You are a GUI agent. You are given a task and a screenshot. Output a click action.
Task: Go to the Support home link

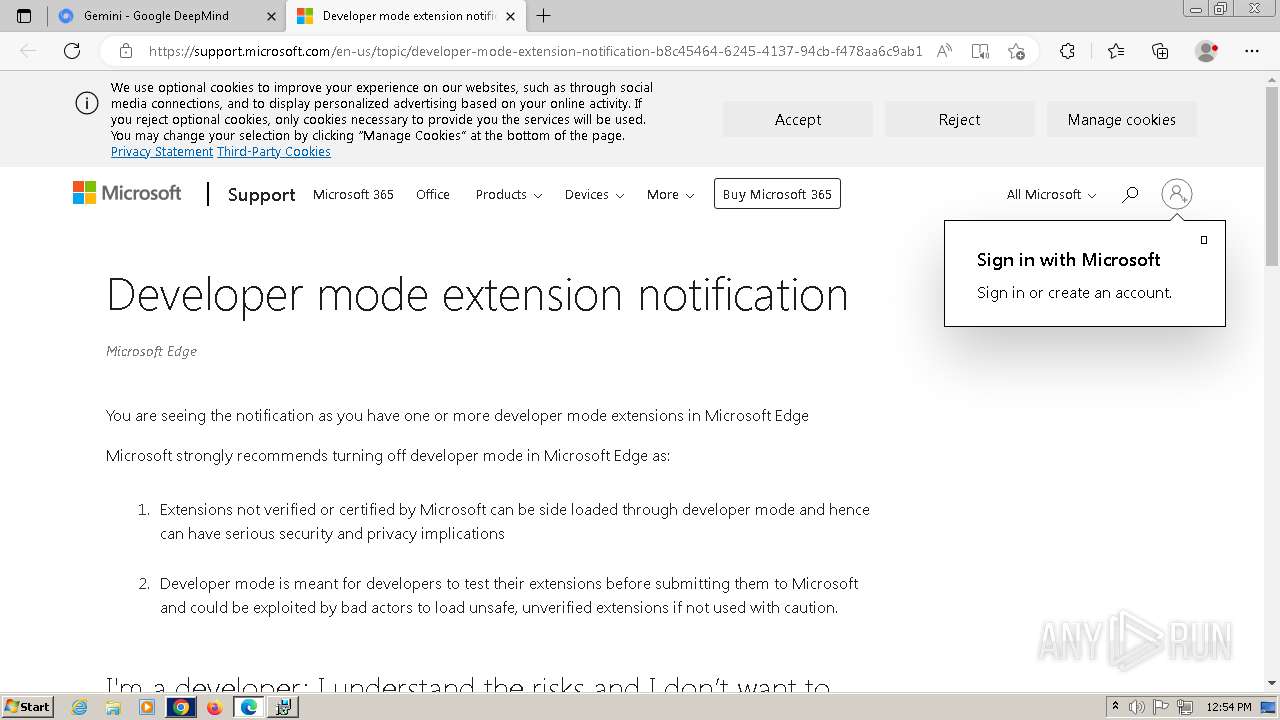coord(261,195)
